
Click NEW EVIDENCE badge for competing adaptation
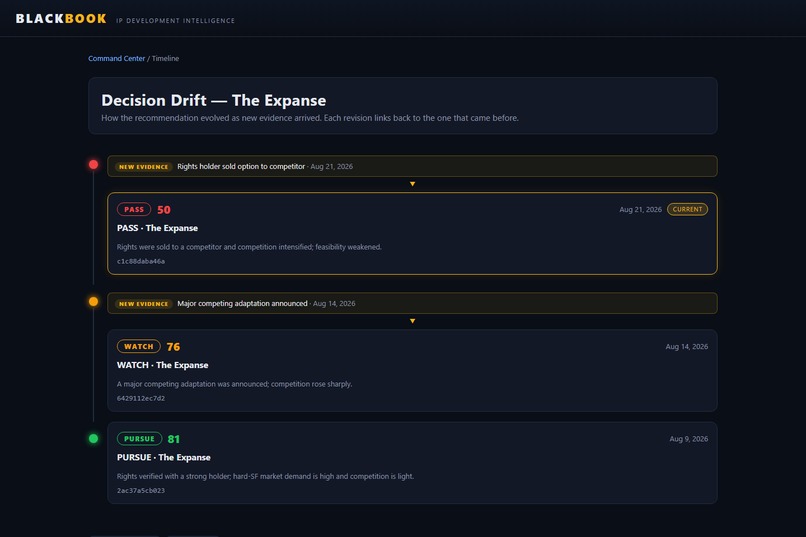point(143,304)
